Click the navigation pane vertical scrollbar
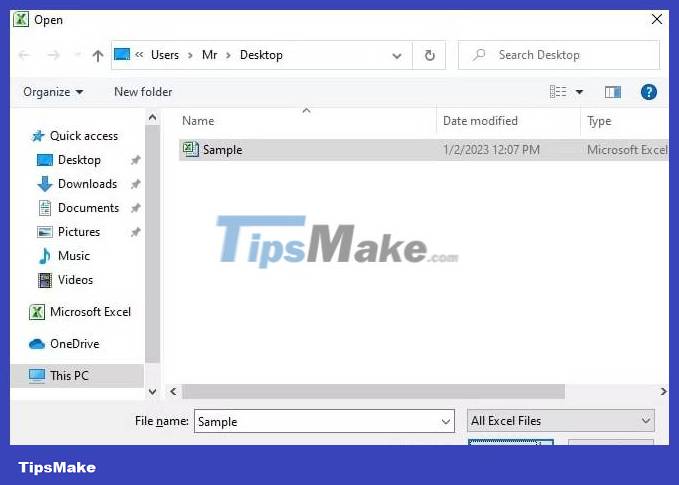The height and width of the screenshot is (485, 679). click(152, 244)
